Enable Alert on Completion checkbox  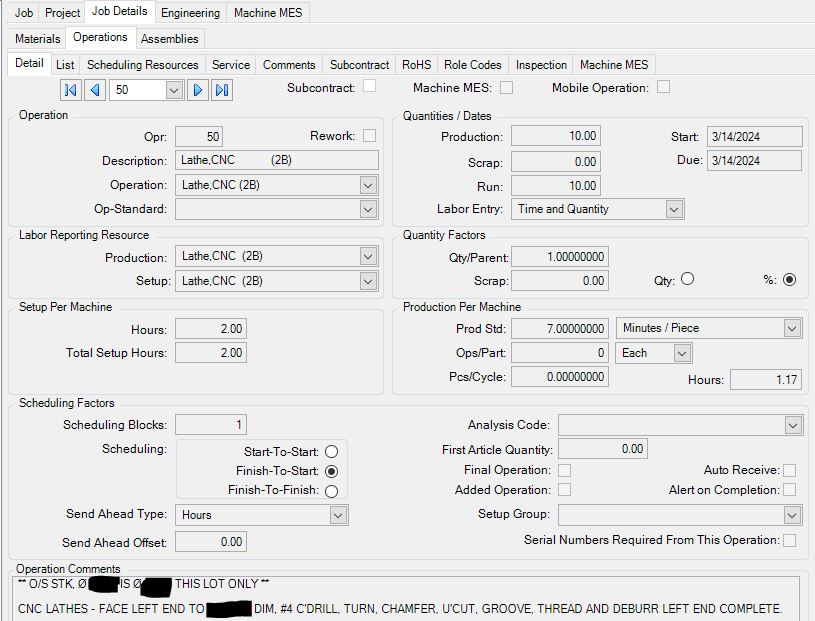(790, 490)
